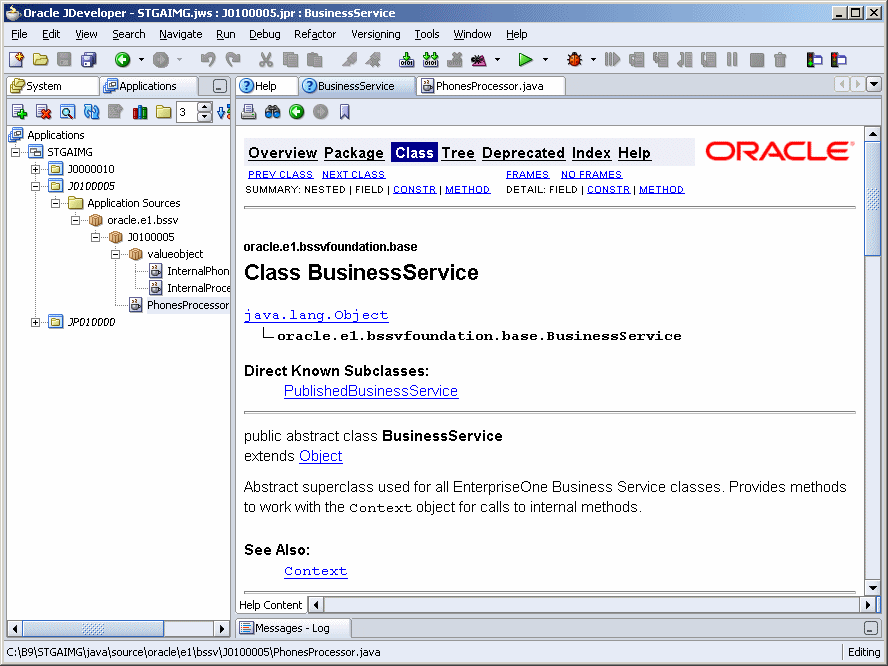This screenshot has width=888, height=666.
Task: Open the Refactor menu
Action: pos(315,34)
